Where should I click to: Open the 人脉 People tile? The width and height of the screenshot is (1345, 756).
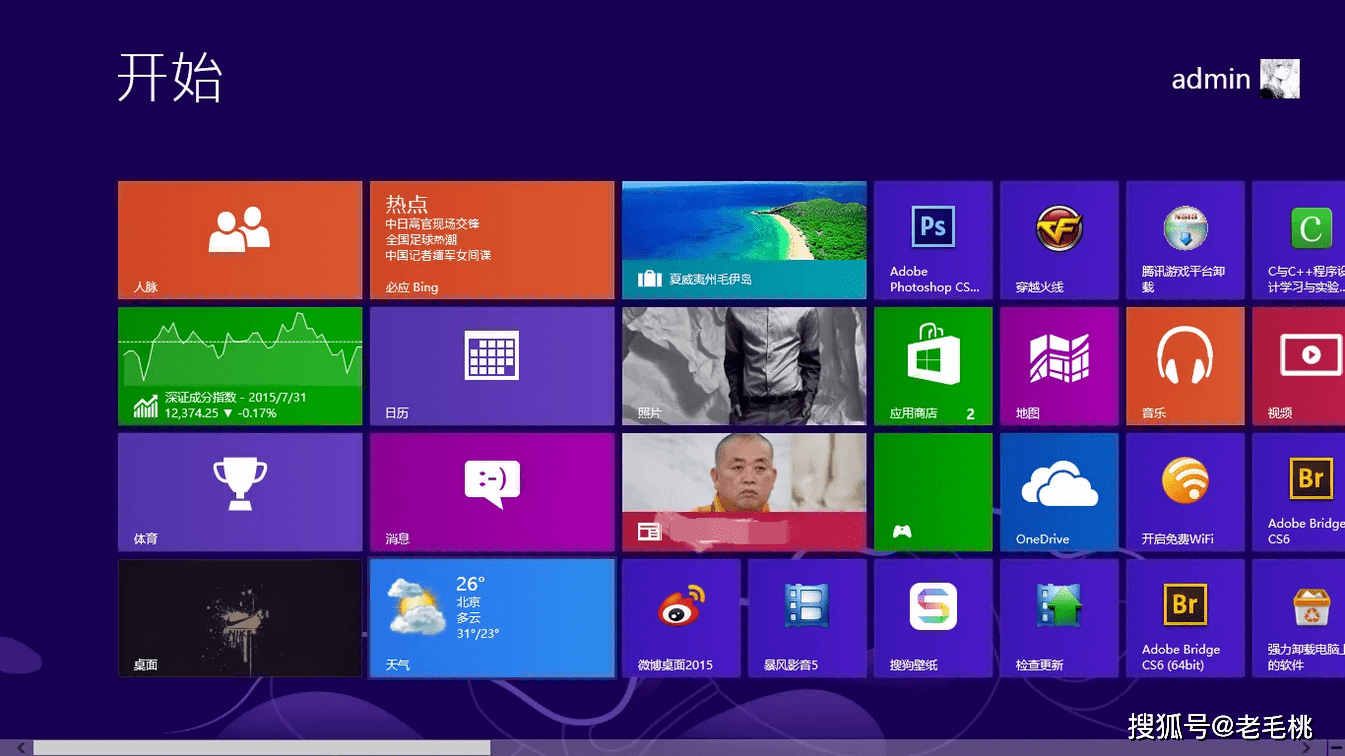(x=240, y=240)
